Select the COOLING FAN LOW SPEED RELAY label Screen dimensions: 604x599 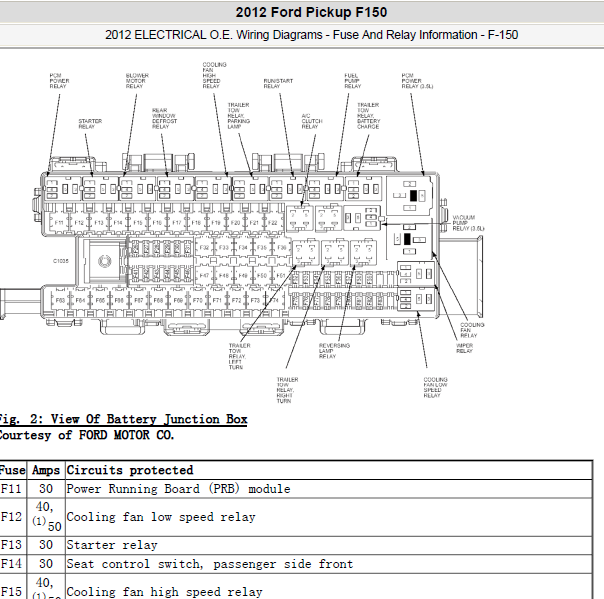[x=435, y=388]
